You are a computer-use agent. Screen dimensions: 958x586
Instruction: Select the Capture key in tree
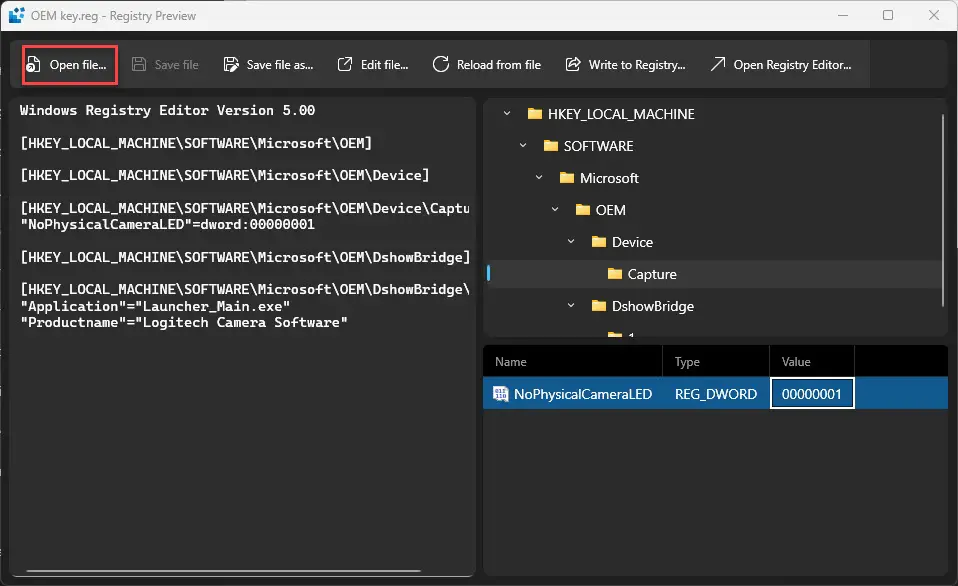click(x=652, y=274)
